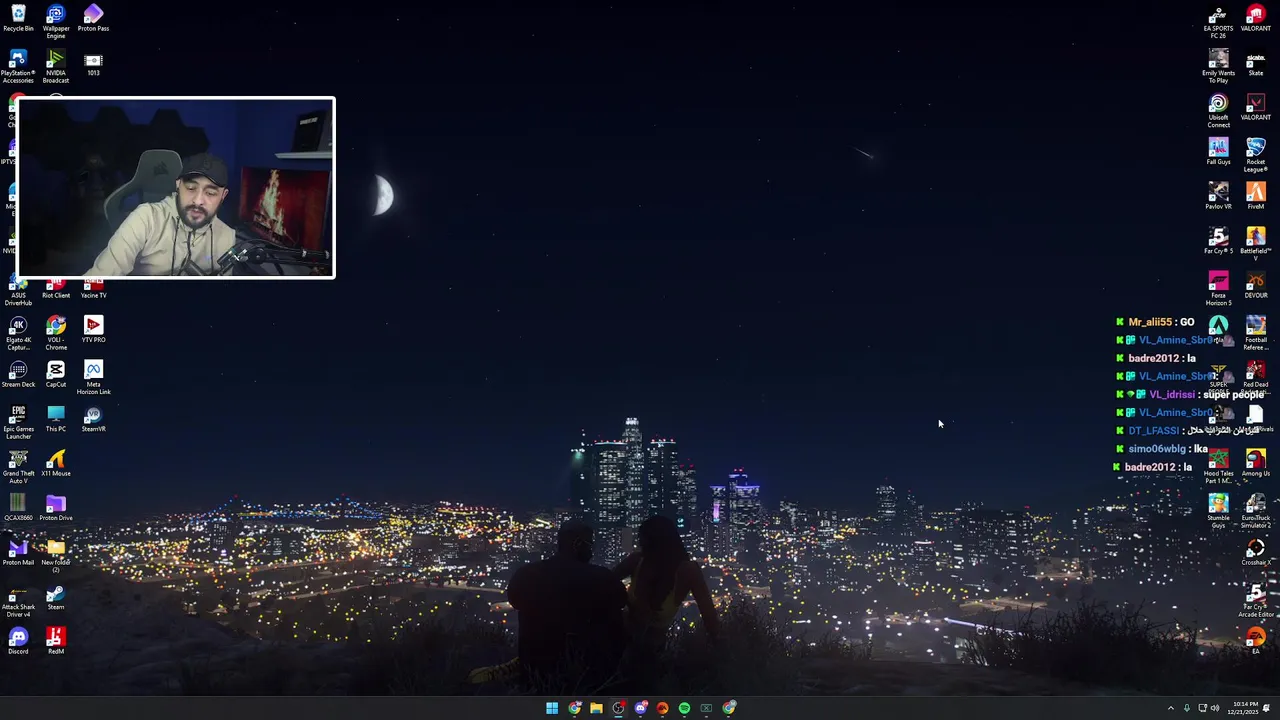Open File Explorer from taskbar

pos(596,708)
